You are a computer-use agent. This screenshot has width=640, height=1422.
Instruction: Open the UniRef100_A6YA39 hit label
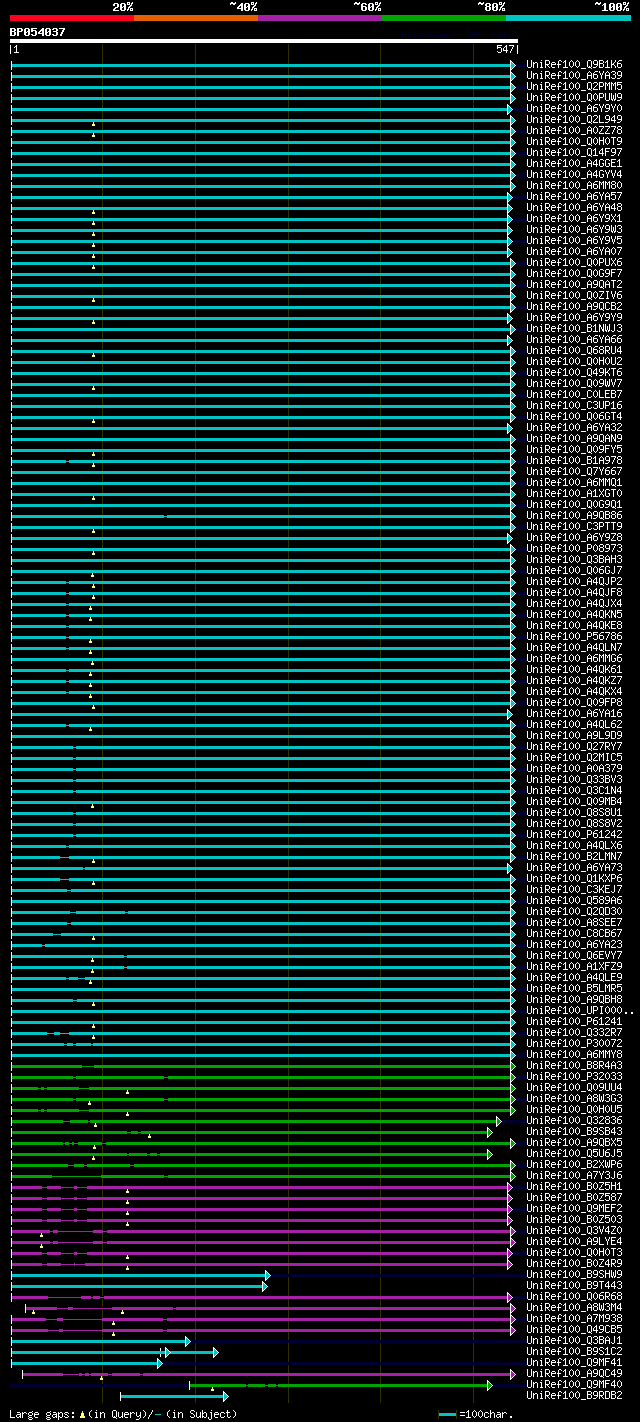tap(574, 75)
